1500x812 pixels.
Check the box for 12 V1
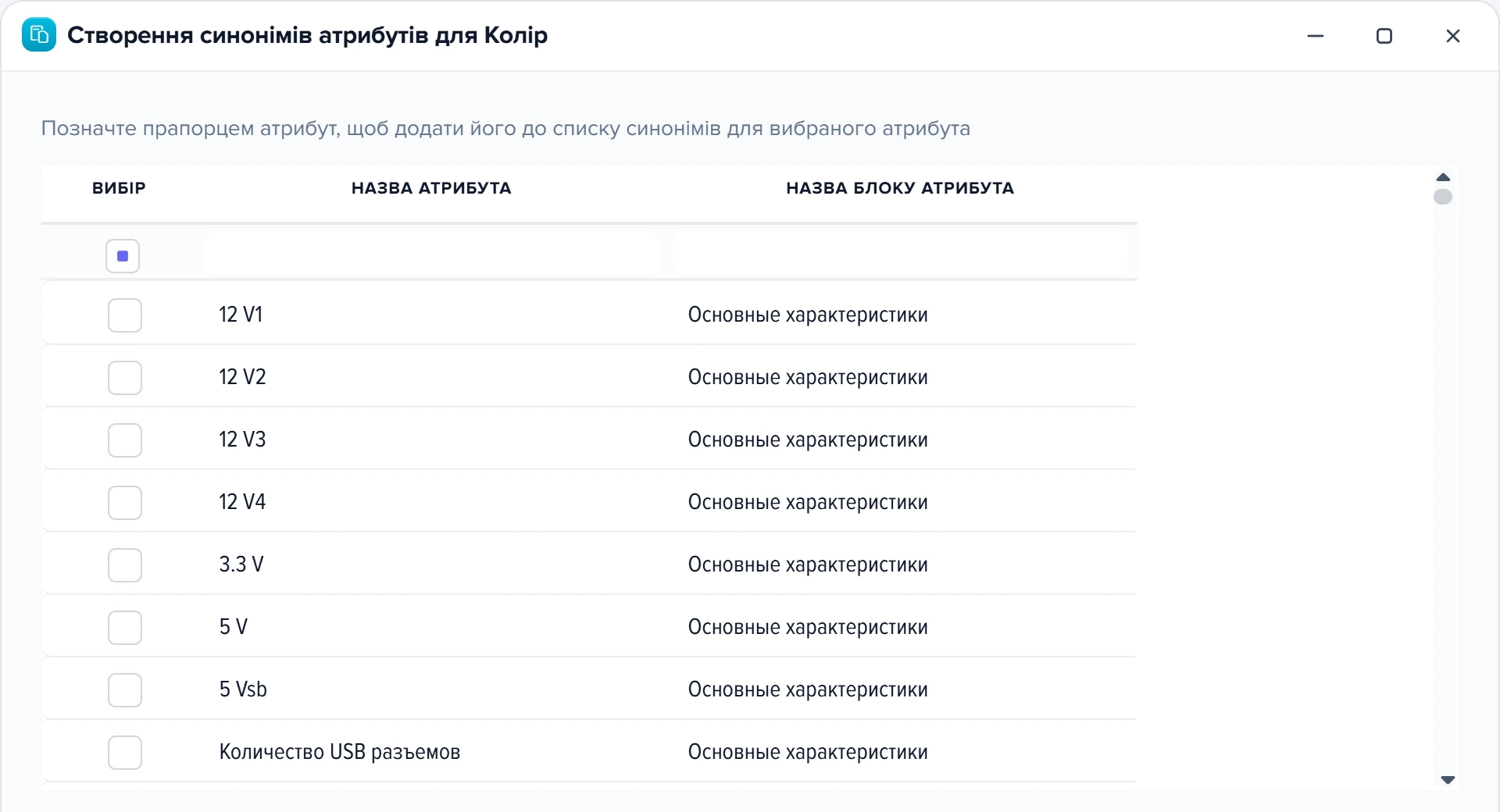pyautogui.click(x=125, y=315)
